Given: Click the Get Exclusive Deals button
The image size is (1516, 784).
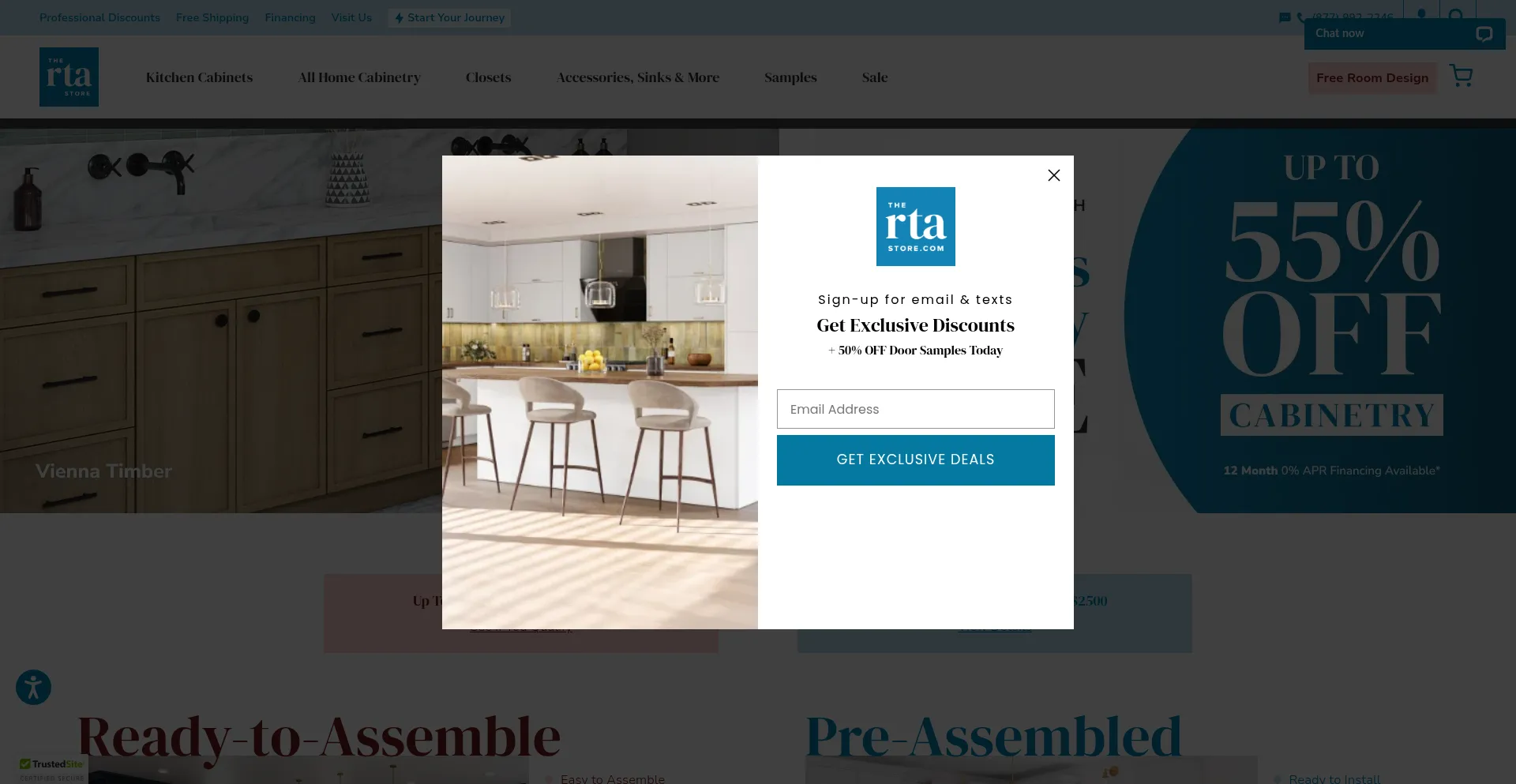Looking at the screenshot, I should click(x=915, y=460).
